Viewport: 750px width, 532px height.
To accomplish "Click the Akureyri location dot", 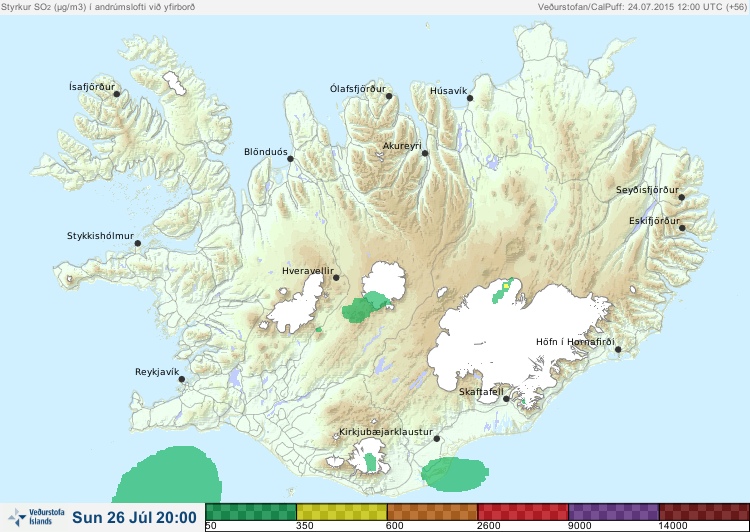I will (x=425, y=153).
